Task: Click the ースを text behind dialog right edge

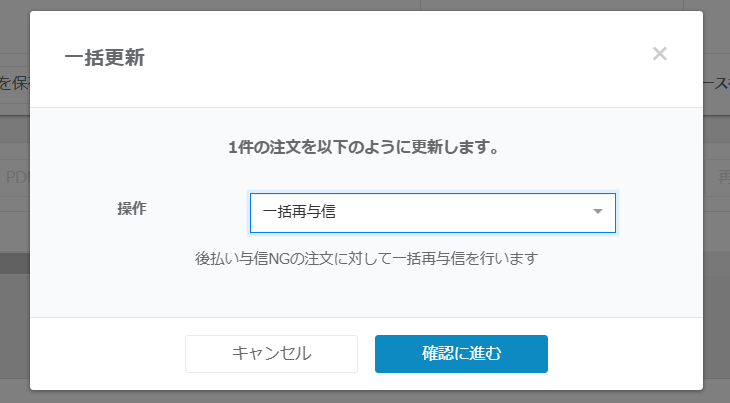Action: [x=716, y=84]
